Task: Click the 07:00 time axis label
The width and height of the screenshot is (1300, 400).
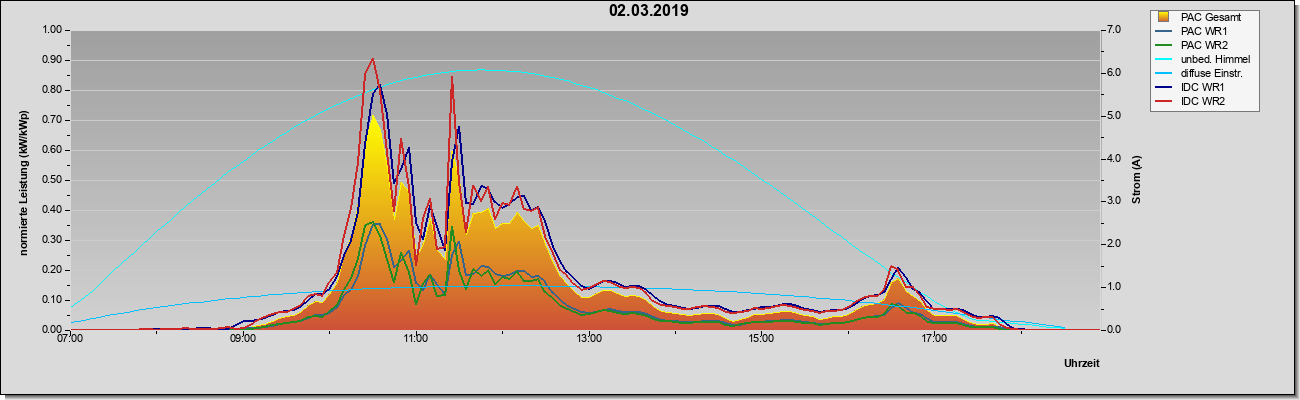Action: click(x=70, y=340)
